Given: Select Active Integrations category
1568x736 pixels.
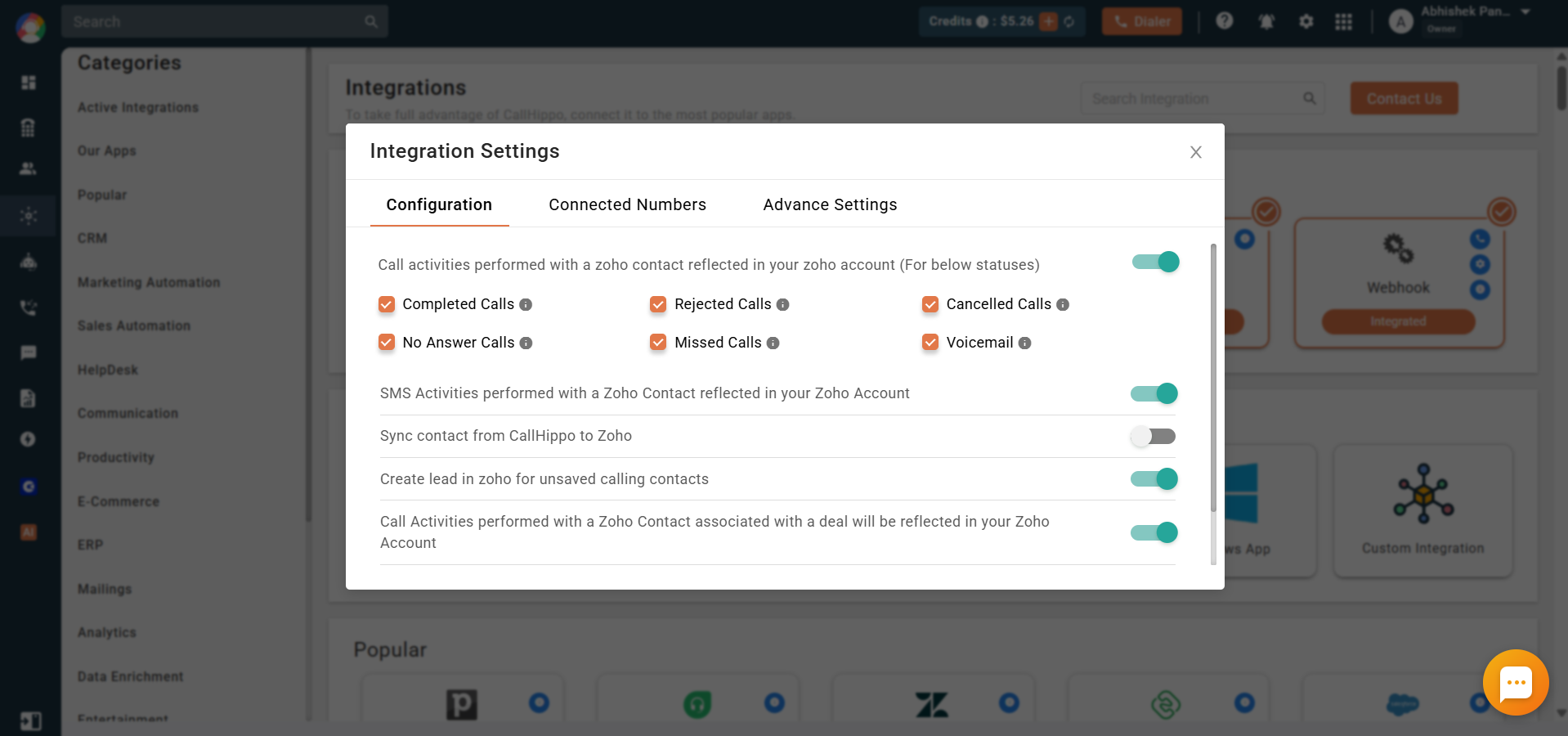Looking at the screenshot, I should (138, 107).
